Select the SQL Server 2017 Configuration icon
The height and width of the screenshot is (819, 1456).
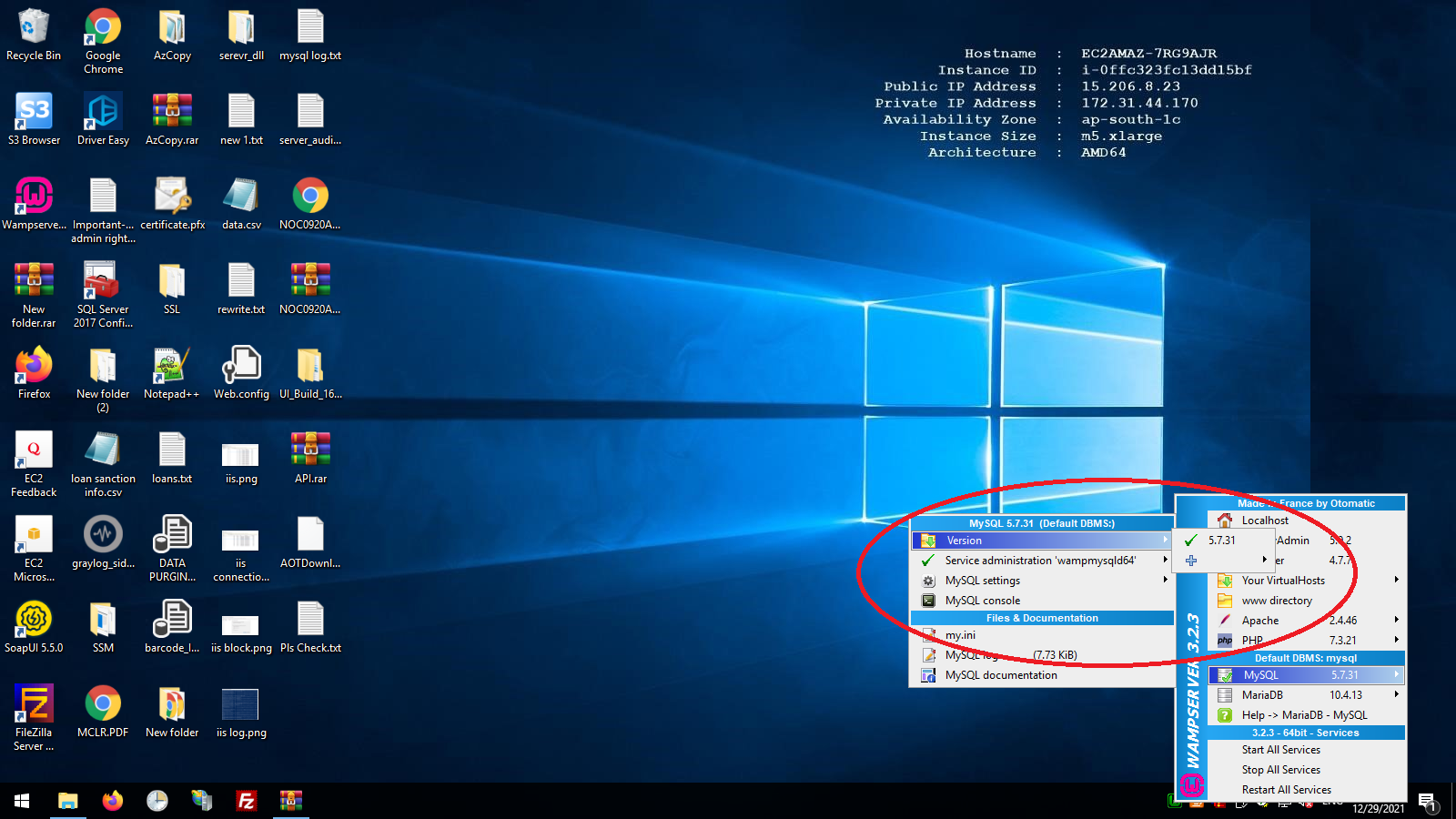tap(103, 296)
